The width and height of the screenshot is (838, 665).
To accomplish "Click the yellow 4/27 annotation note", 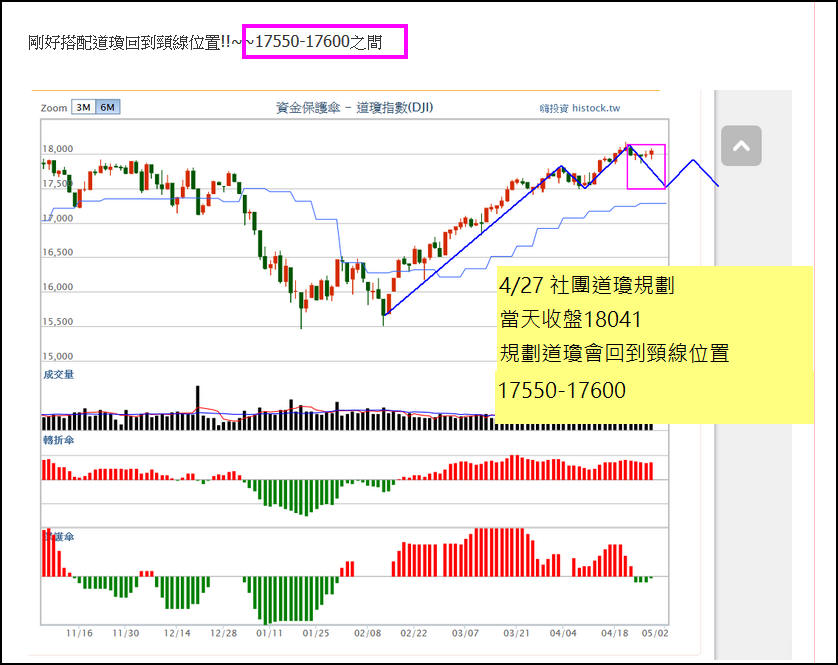I will pyautogui.click(x=654, y=344).
